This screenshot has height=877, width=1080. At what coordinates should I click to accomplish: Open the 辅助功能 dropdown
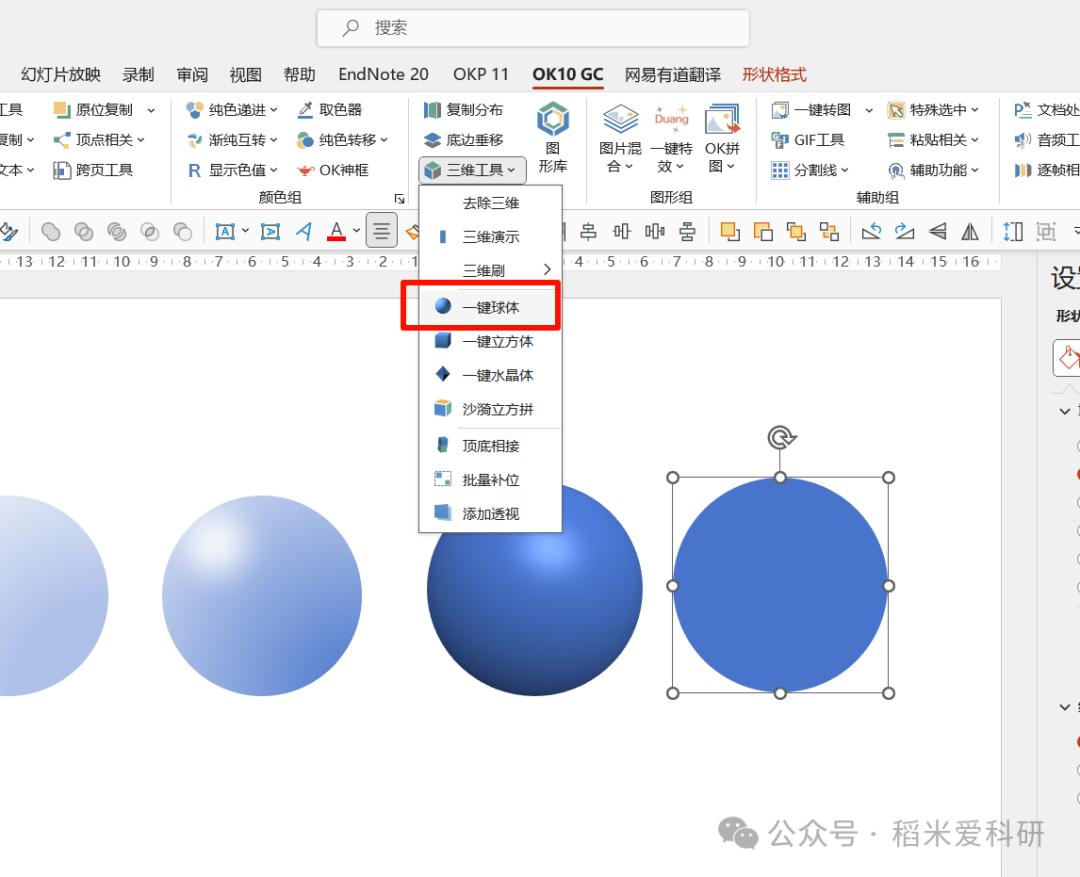point(933,170)
